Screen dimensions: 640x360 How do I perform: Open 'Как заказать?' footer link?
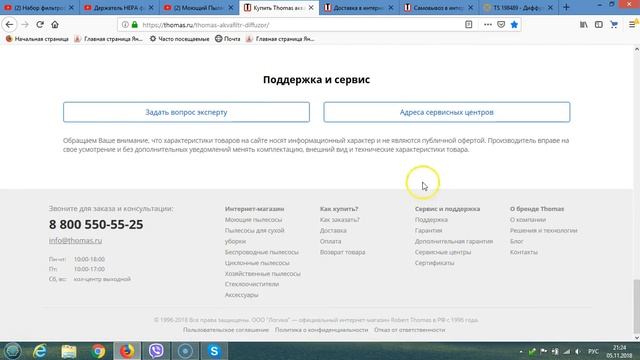pos(340,220)
